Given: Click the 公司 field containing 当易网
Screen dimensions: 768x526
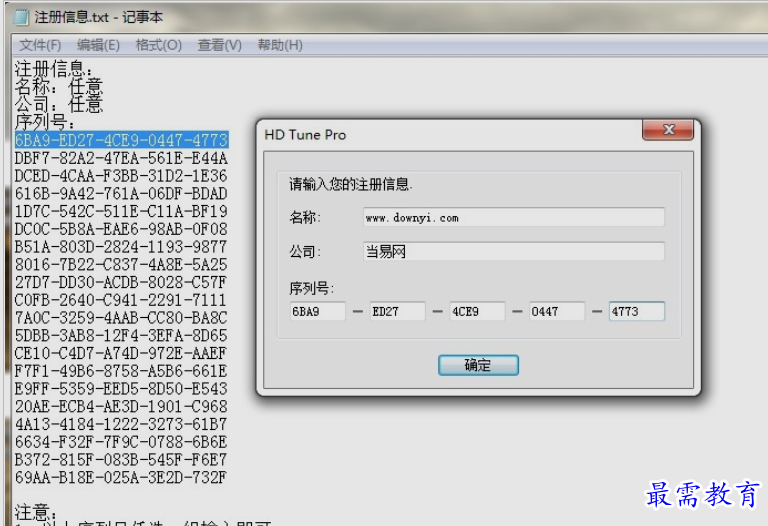Looking at the screenshot, I should click(513, 252).
